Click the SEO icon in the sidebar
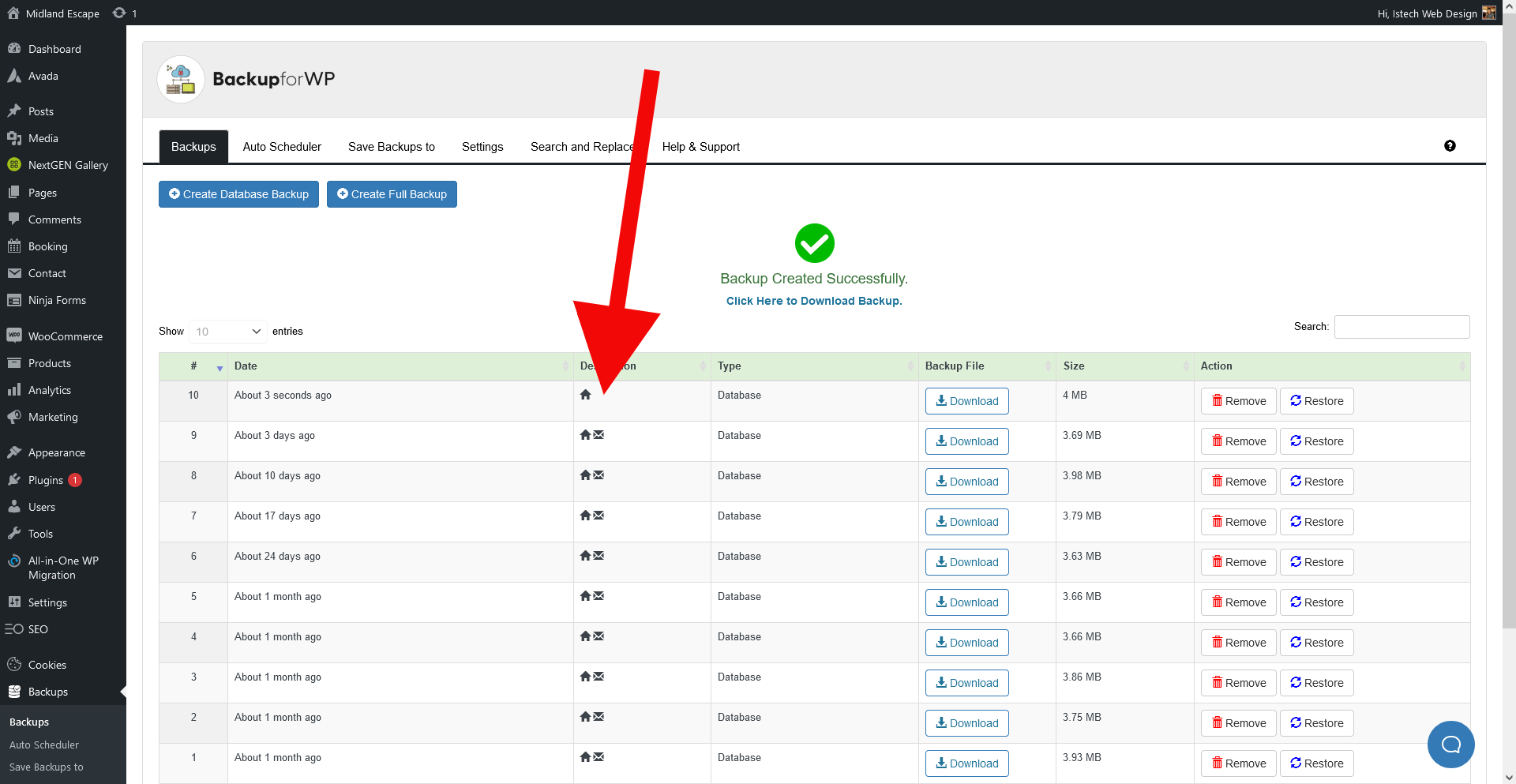Screen dimensions: 1516x784 14,629
